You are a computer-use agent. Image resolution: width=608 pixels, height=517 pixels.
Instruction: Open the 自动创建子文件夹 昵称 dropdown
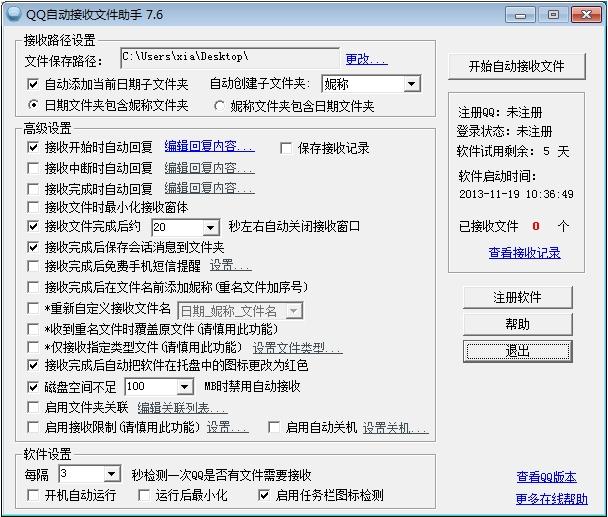coord(371,83)
